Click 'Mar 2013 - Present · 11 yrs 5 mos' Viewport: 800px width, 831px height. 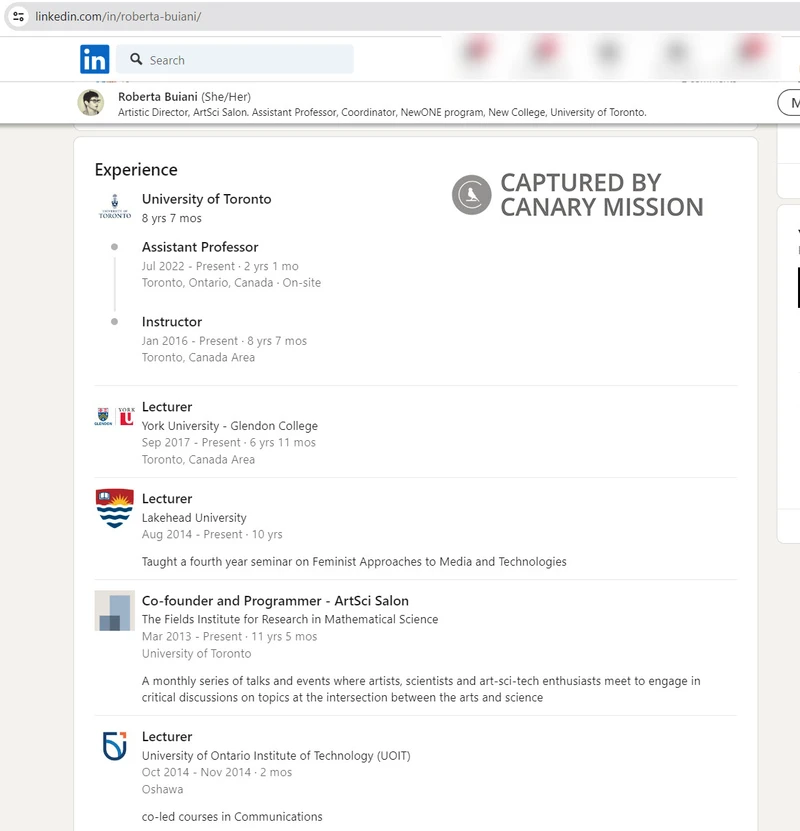tap(229, 636)
